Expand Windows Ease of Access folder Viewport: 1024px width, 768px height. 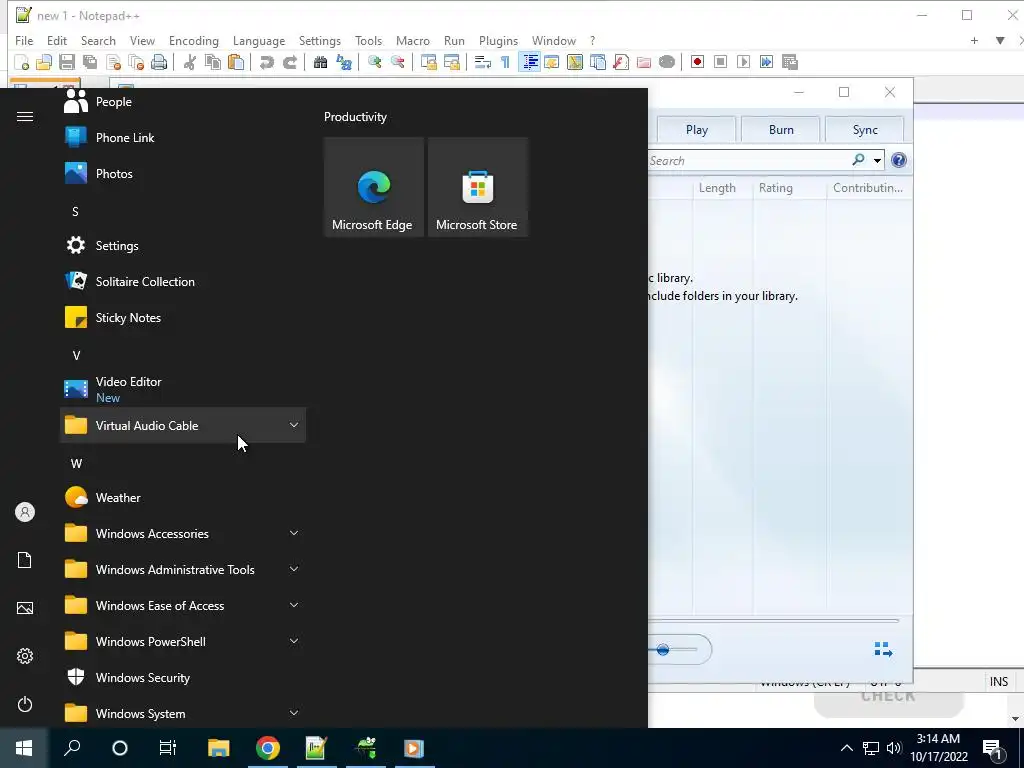tap(183, 605)
